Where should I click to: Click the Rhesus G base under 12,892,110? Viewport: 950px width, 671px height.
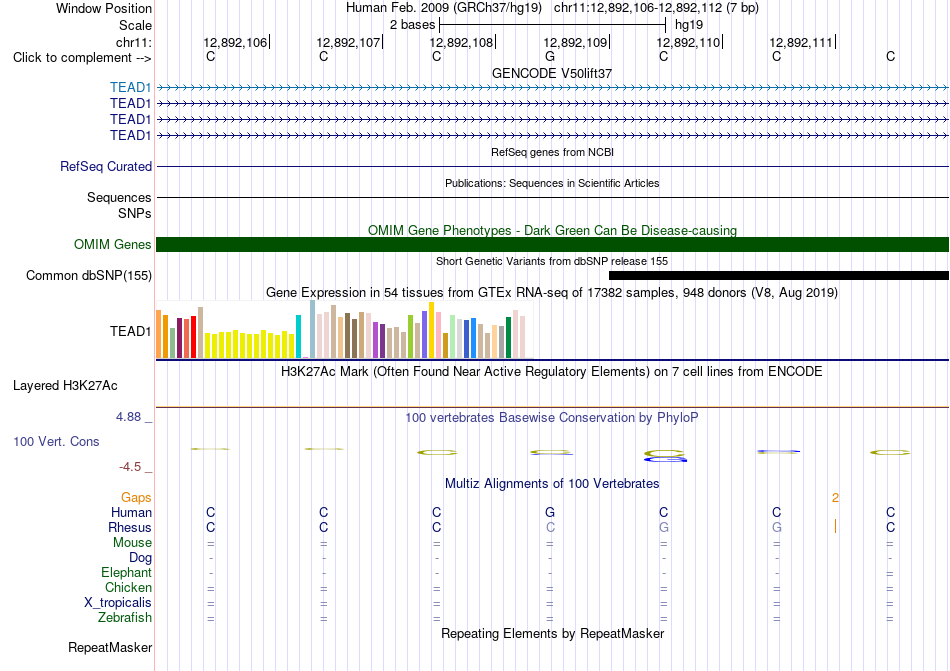(x=664, y=527)
